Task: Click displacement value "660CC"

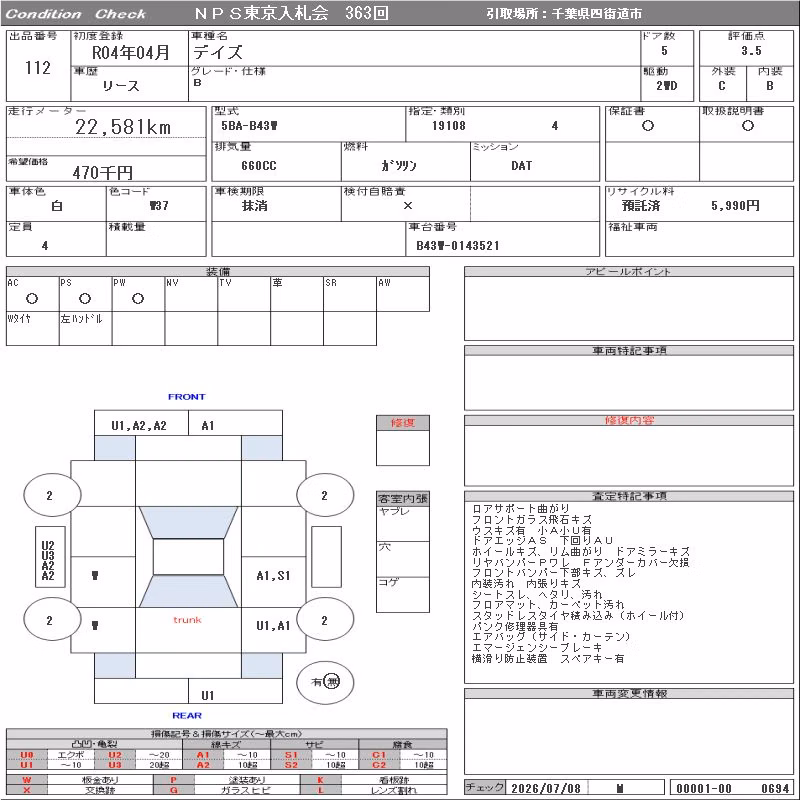Action: [x=259, y=166]
